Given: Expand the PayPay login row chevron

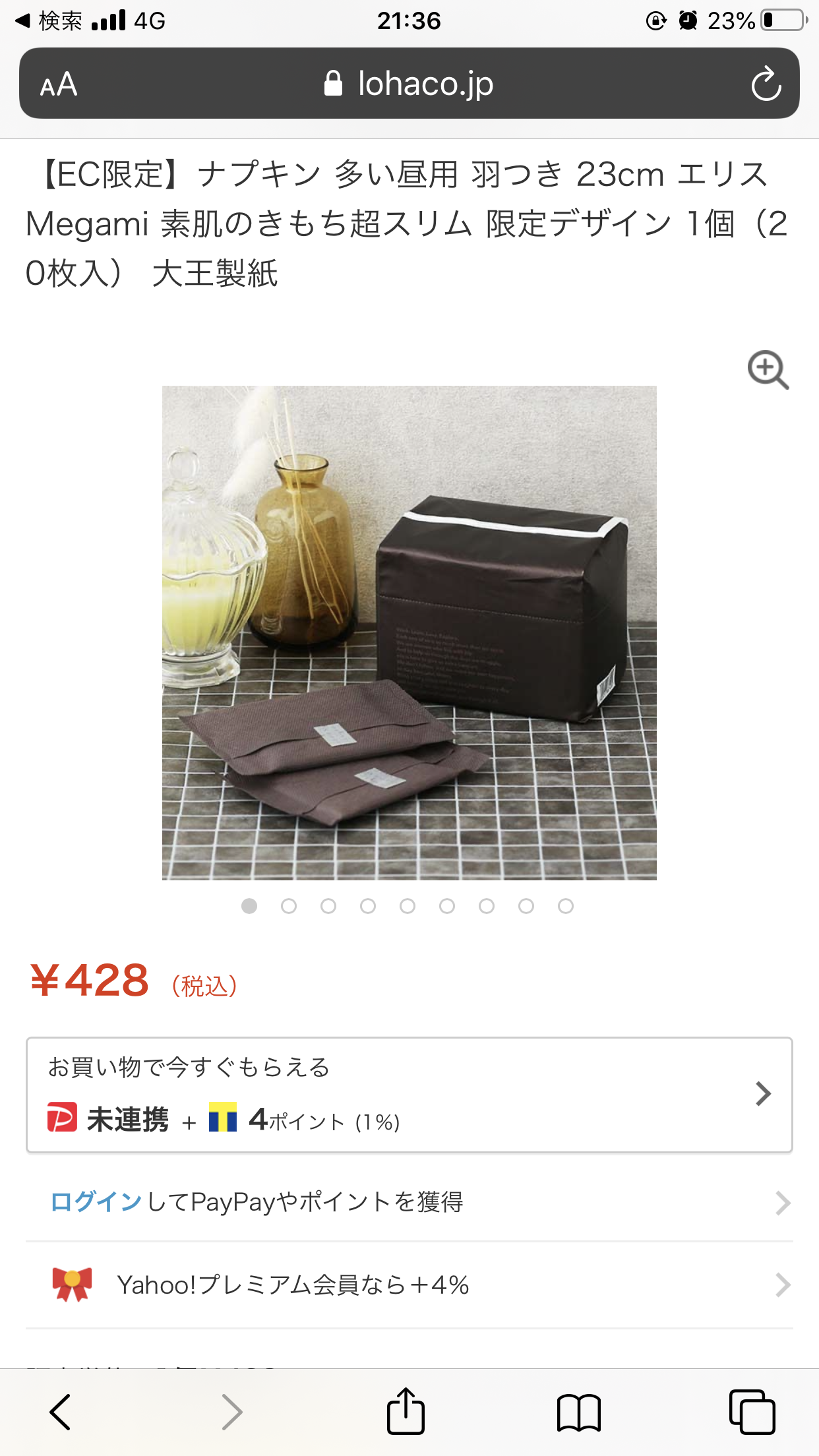Looking at the screenshot, I should [783, 1203].
